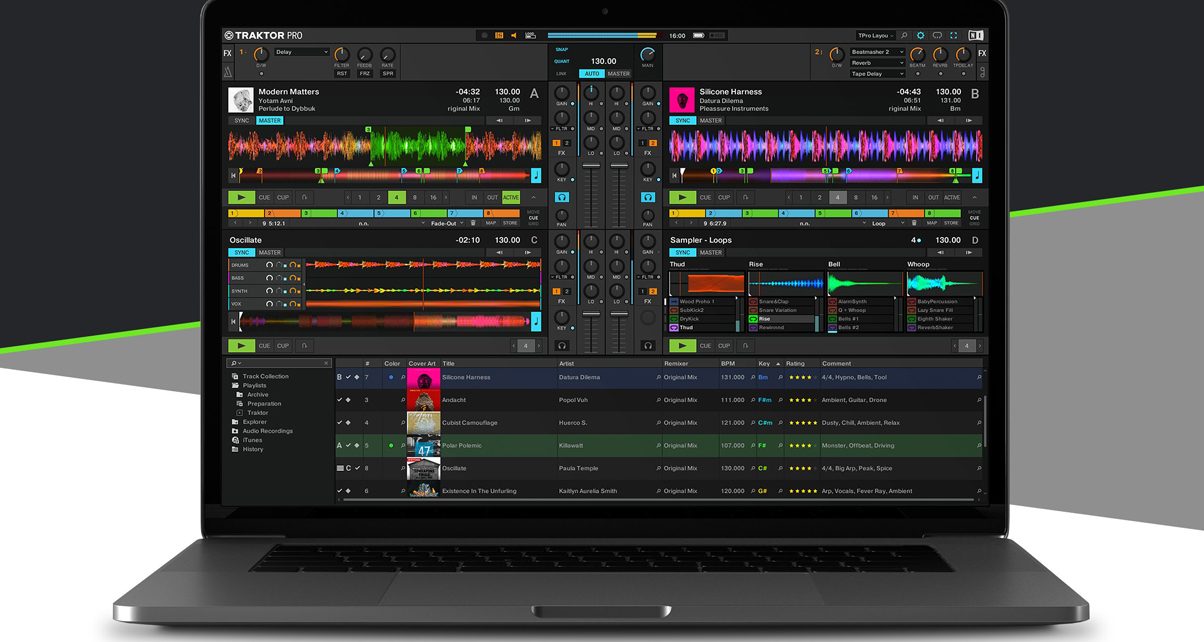Select History in the browser tree

253,449
